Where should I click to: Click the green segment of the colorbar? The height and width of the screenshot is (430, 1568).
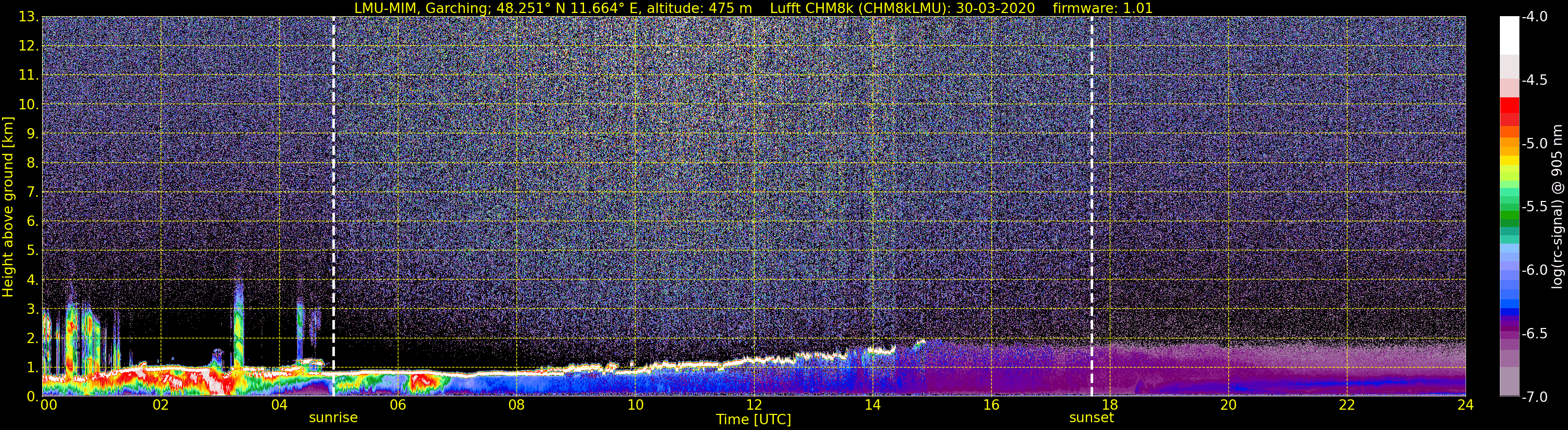1510,215
